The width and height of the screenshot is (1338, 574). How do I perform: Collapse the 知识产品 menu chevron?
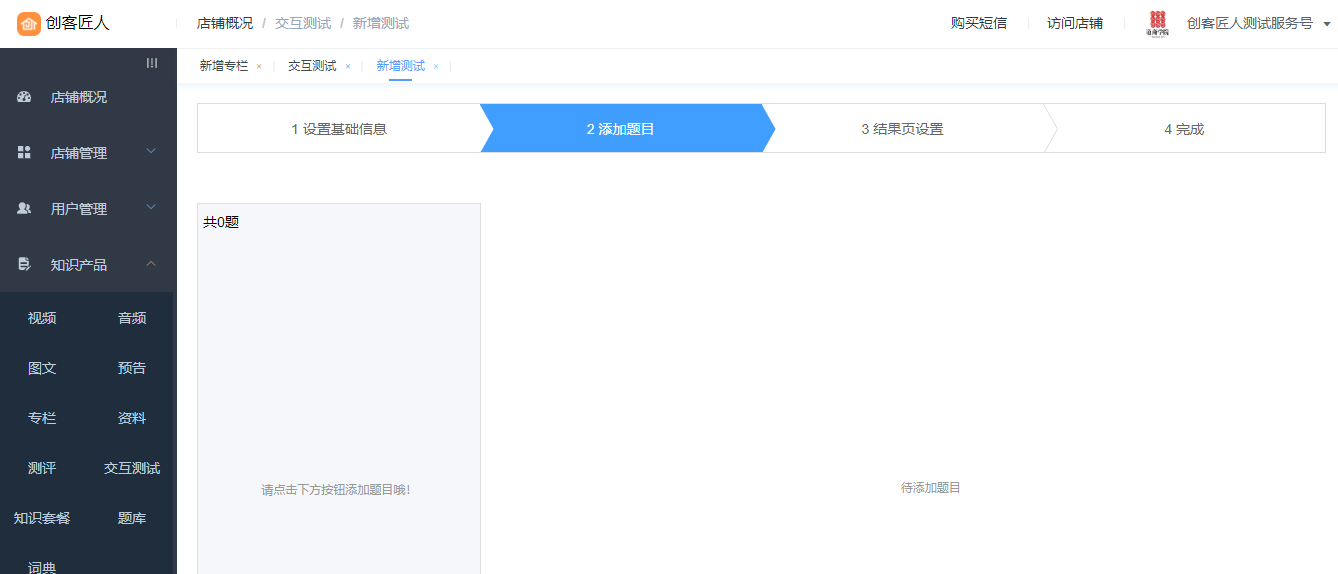[x=151, y=264]
